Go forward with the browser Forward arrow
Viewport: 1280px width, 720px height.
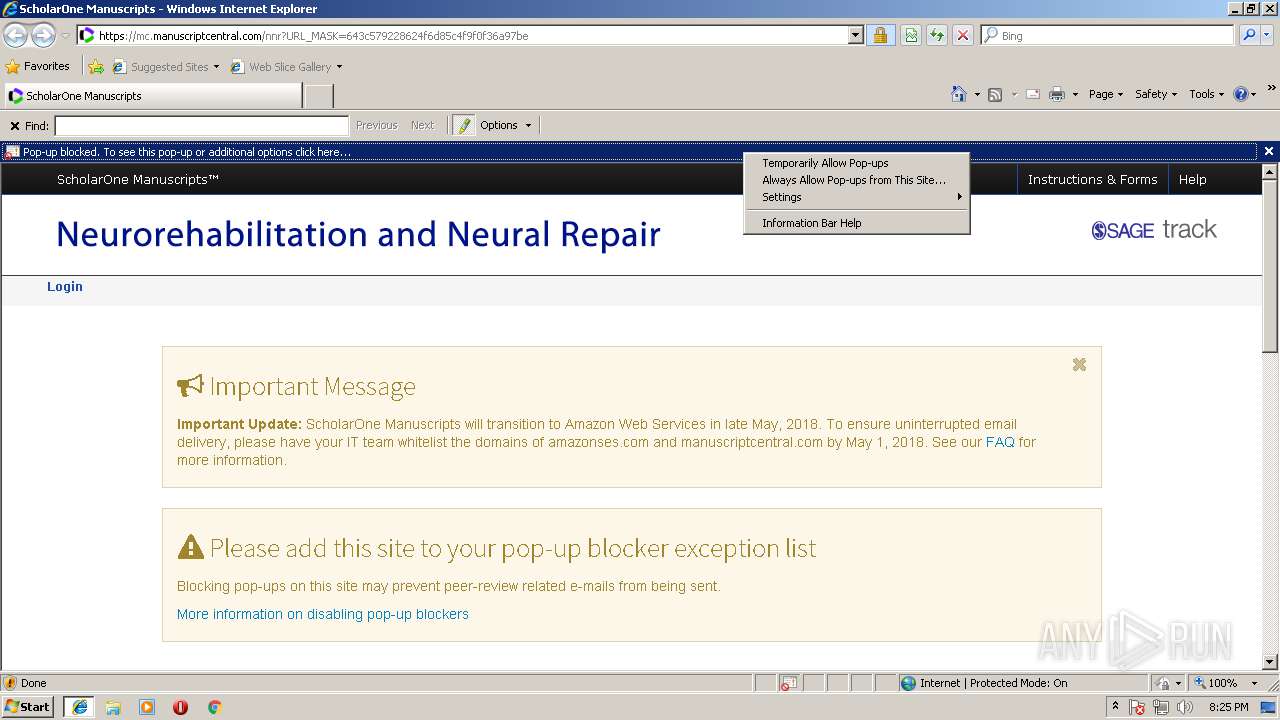click(x=43, y=36)
